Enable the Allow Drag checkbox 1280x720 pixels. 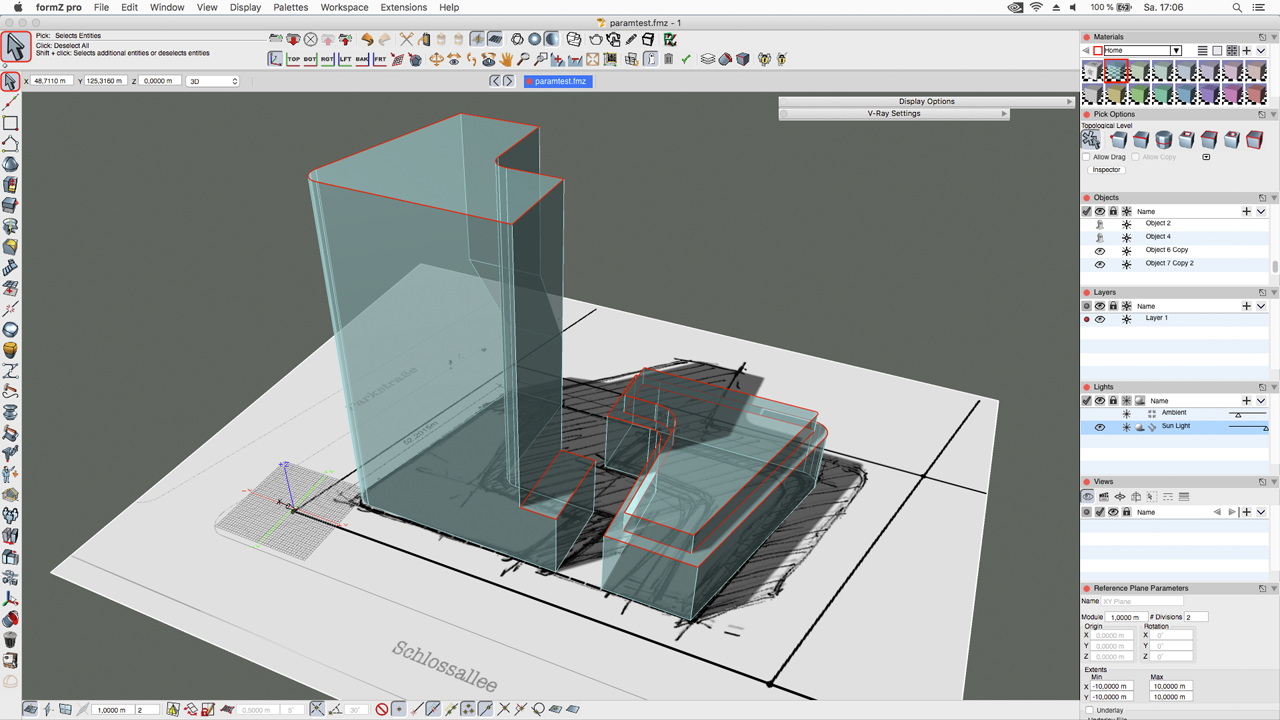1087,157
